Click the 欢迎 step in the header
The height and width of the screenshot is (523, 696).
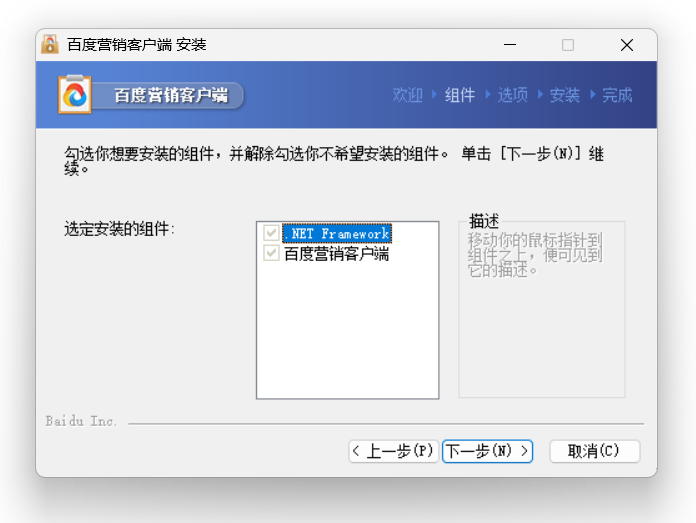tap(407, 95)
